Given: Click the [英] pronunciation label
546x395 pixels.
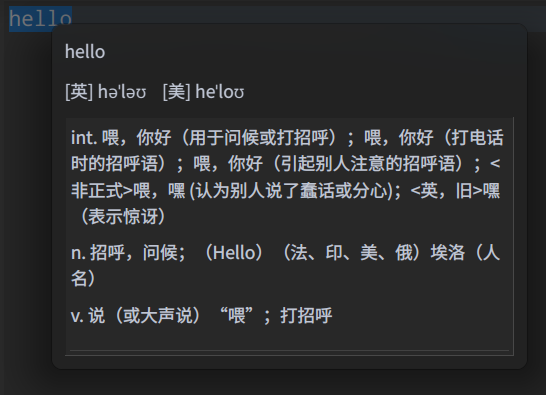Looking at the screenshot, I should (x=79, y=92).
